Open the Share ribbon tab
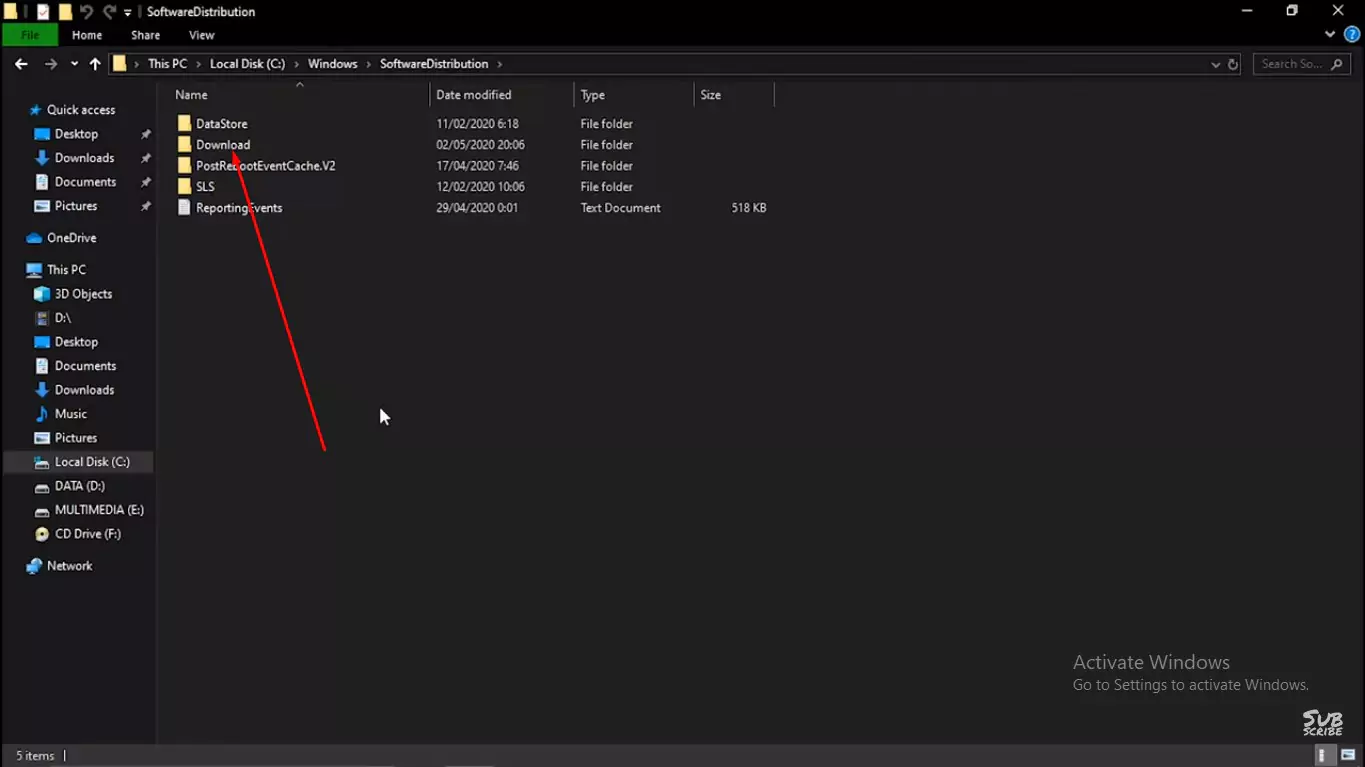Image resolution: width=1365 pixels, height=767 pixels. tap(145, 35)
